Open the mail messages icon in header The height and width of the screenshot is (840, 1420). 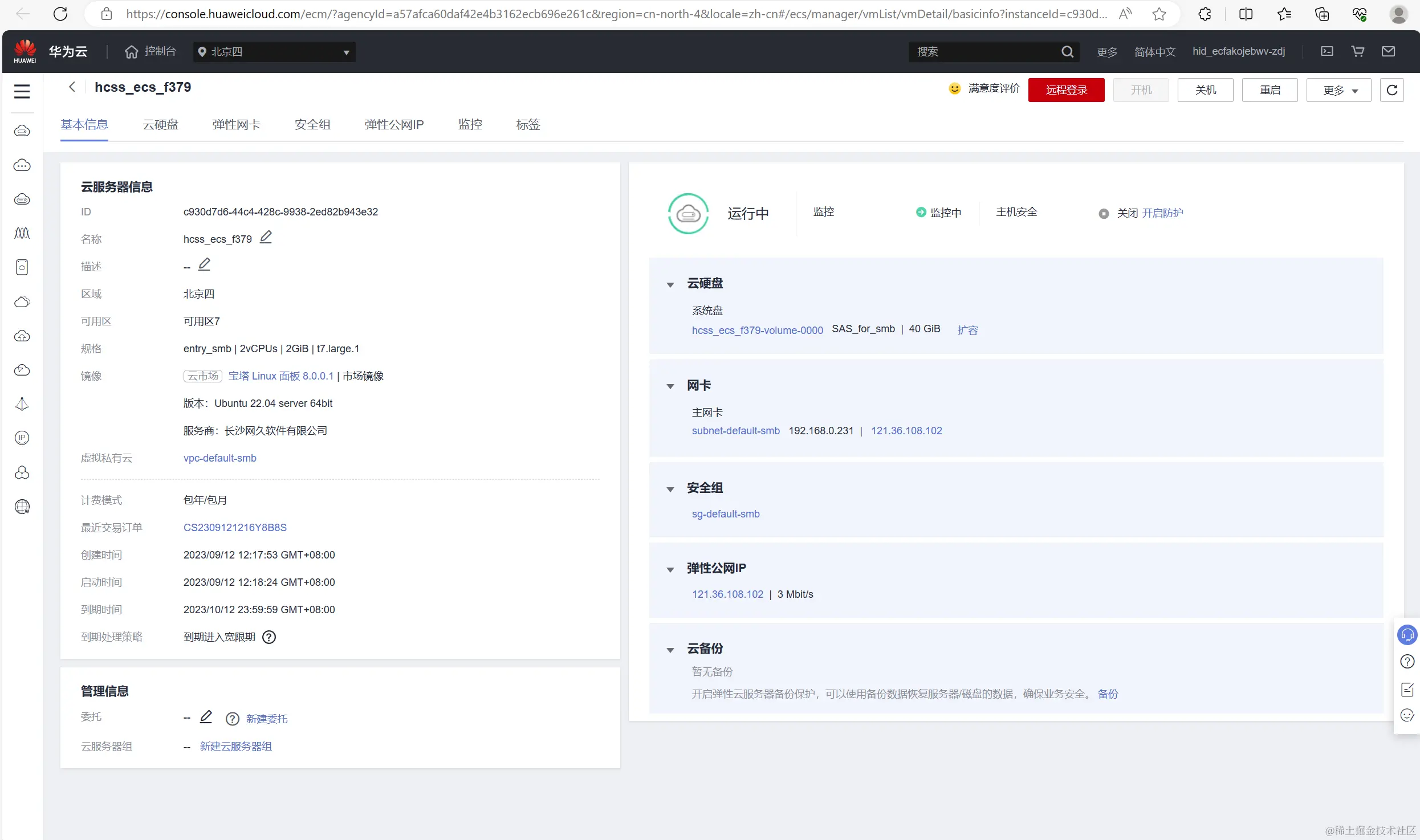tap(1388, 51)
